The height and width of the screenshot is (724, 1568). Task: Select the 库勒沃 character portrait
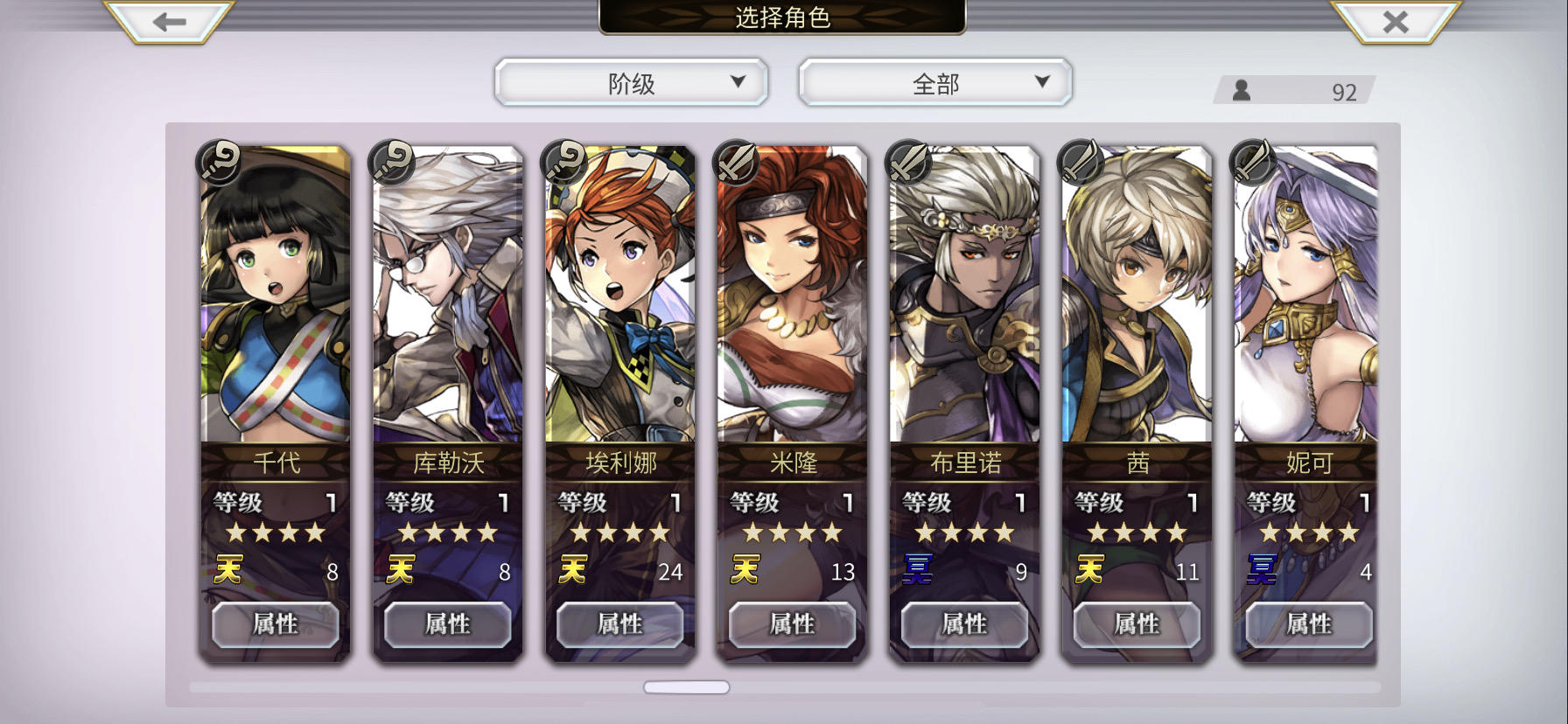(448, 296)
